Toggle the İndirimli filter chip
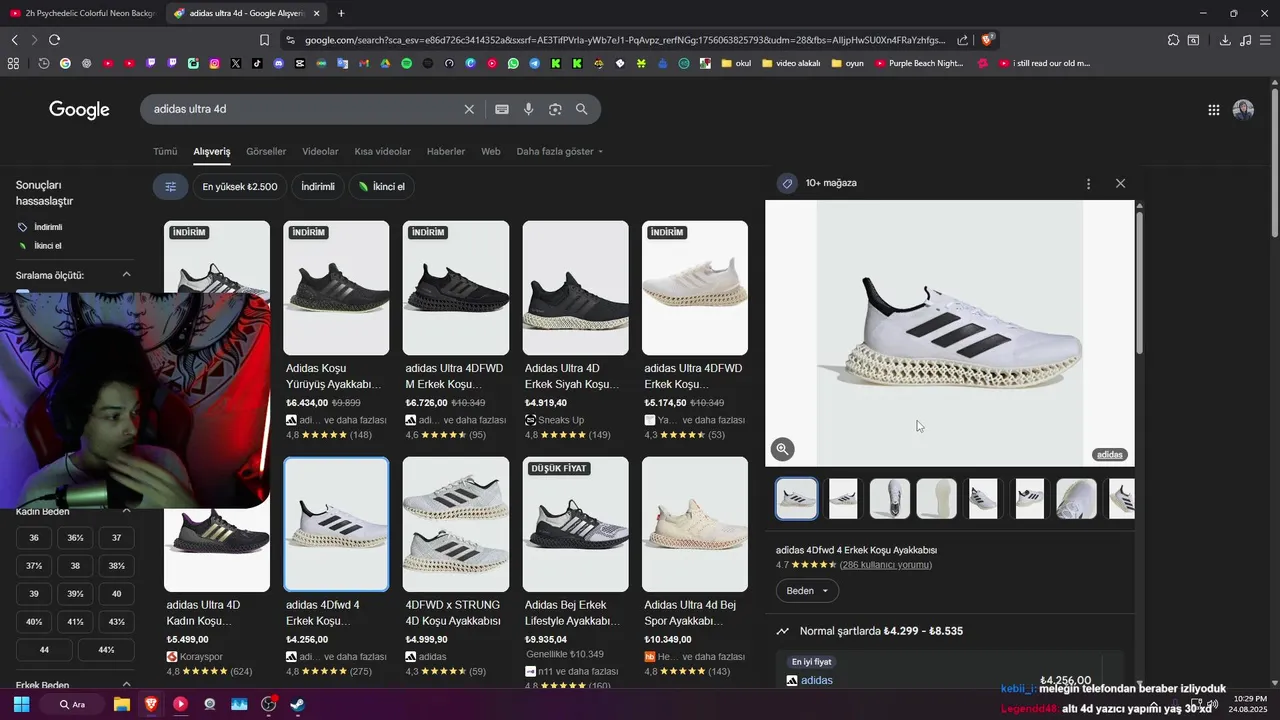The image size is (1280, 720). pos(318,186)
